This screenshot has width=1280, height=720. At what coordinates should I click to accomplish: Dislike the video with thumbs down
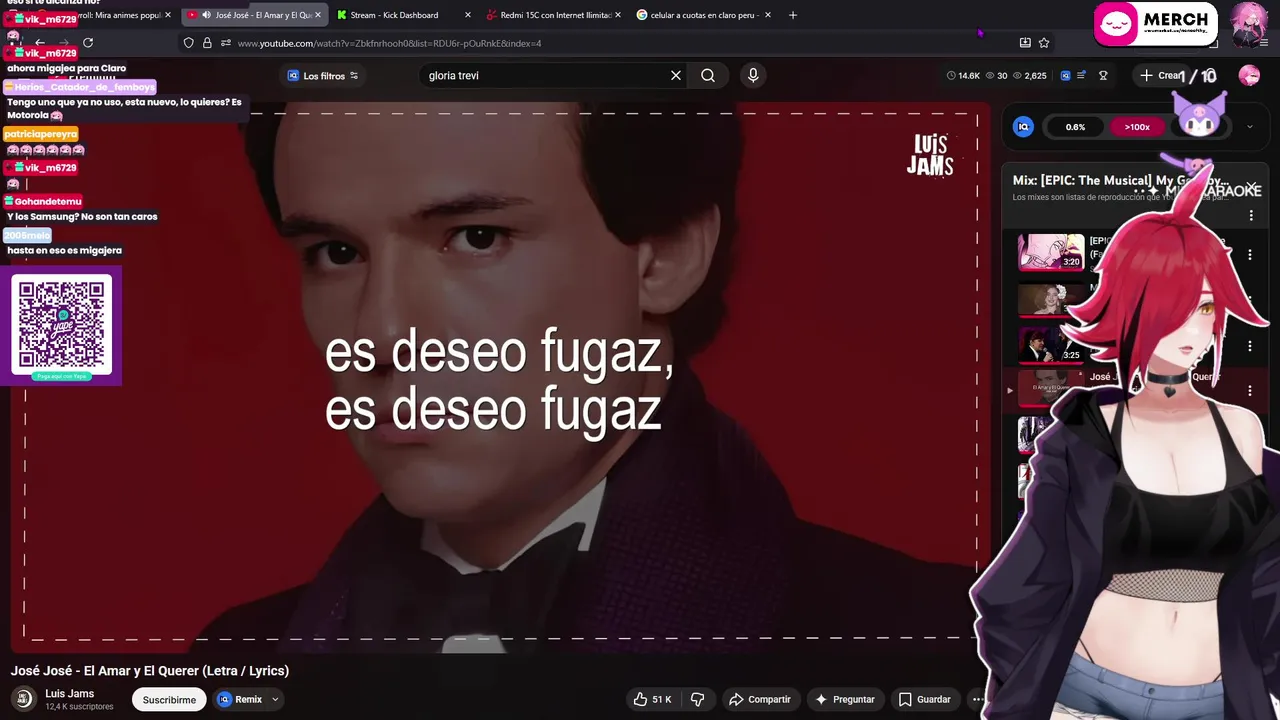coord(698,699)
